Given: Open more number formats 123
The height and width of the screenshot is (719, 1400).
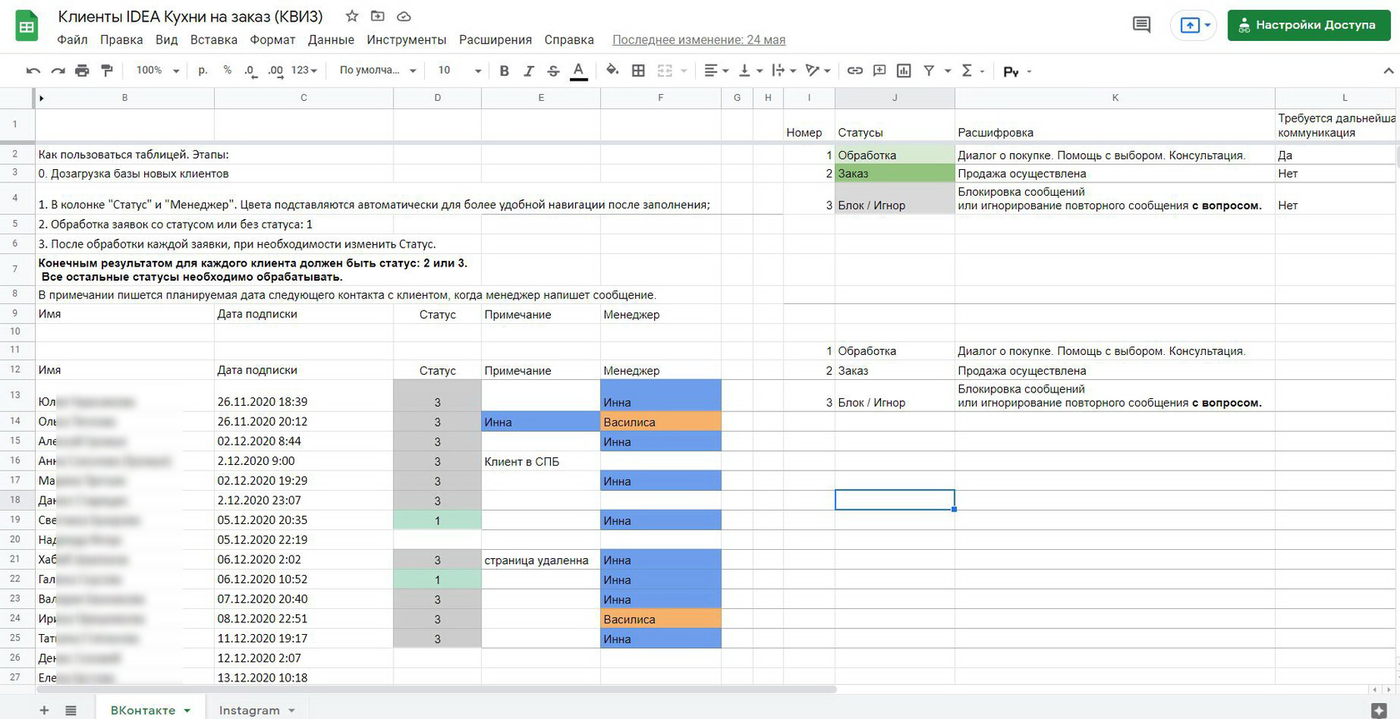Looking at the screenshot, I should 304,71.
